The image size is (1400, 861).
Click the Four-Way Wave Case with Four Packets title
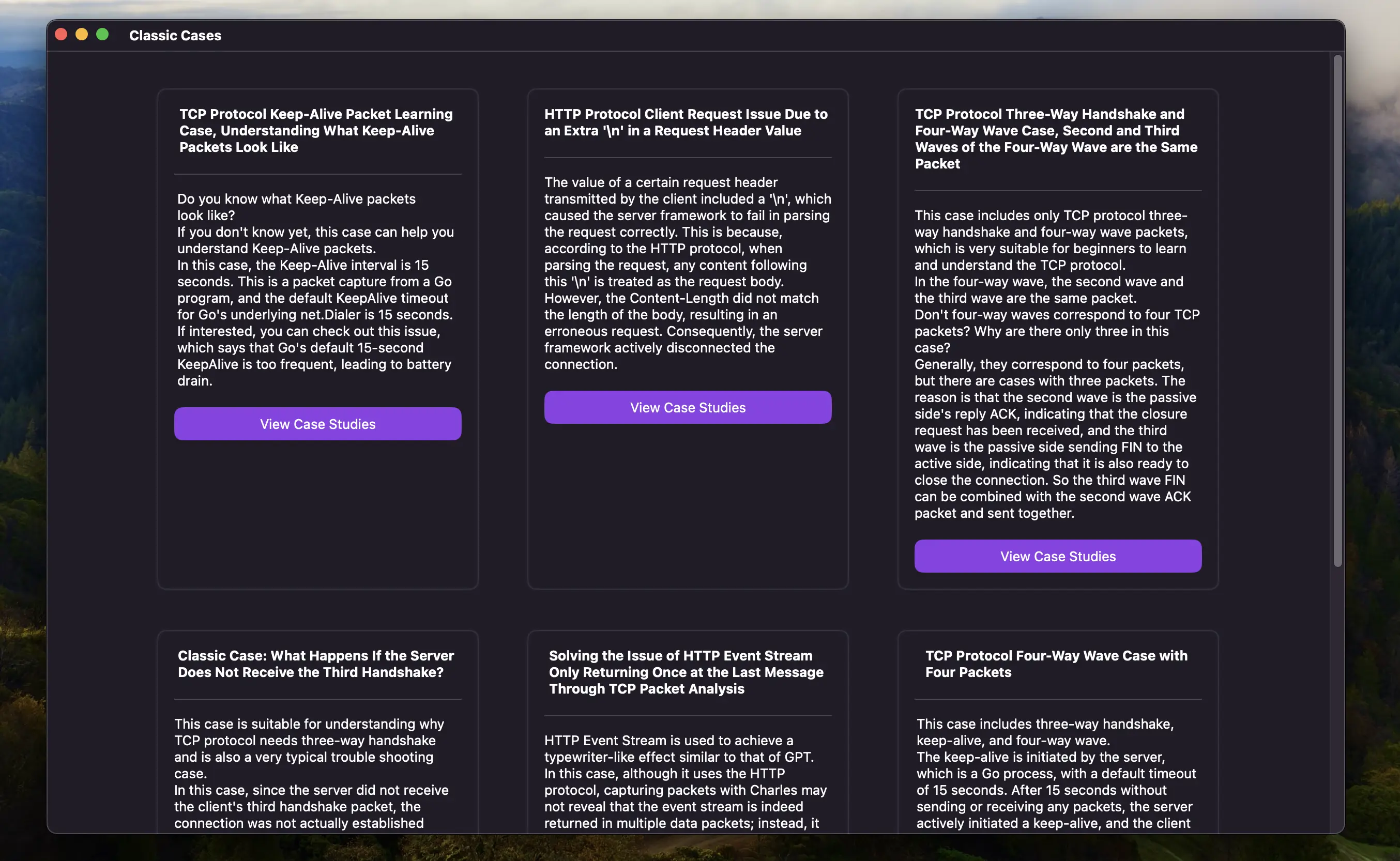1056,664
